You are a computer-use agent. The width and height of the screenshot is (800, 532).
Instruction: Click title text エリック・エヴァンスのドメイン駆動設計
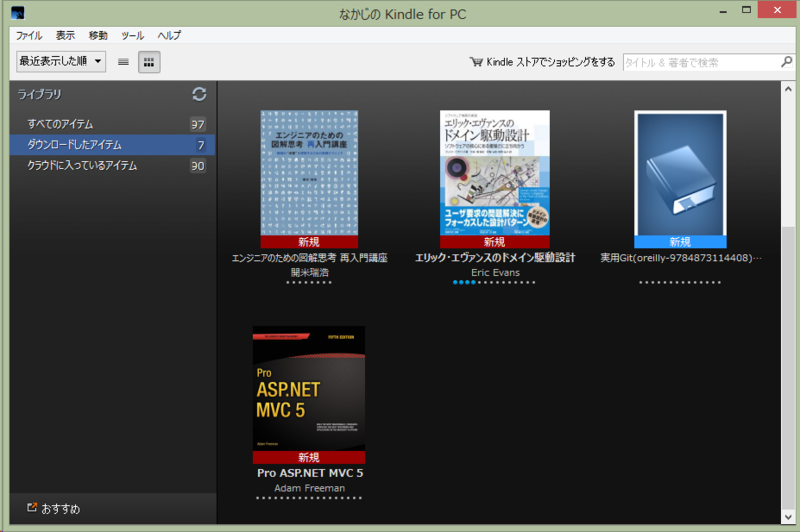495,258
